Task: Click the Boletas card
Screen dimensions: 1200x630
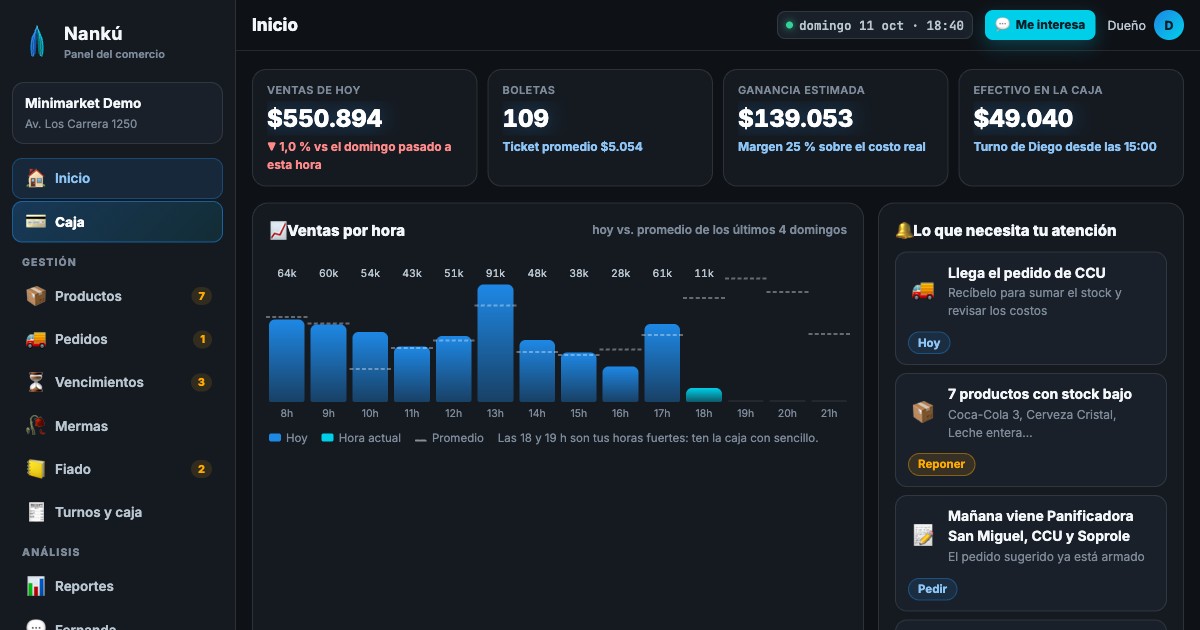Action: (x=600, y=128)
